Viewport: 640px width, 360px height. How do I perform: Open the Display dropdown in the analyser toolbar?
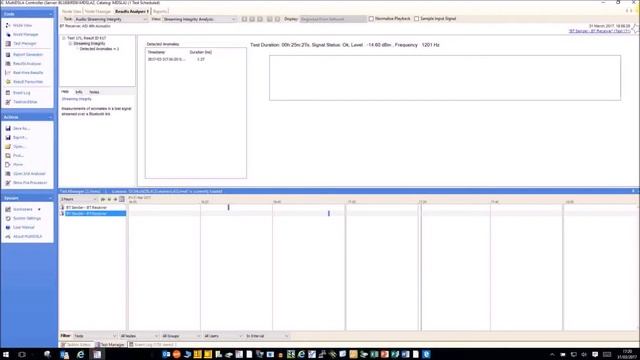[x=333, y=19]
